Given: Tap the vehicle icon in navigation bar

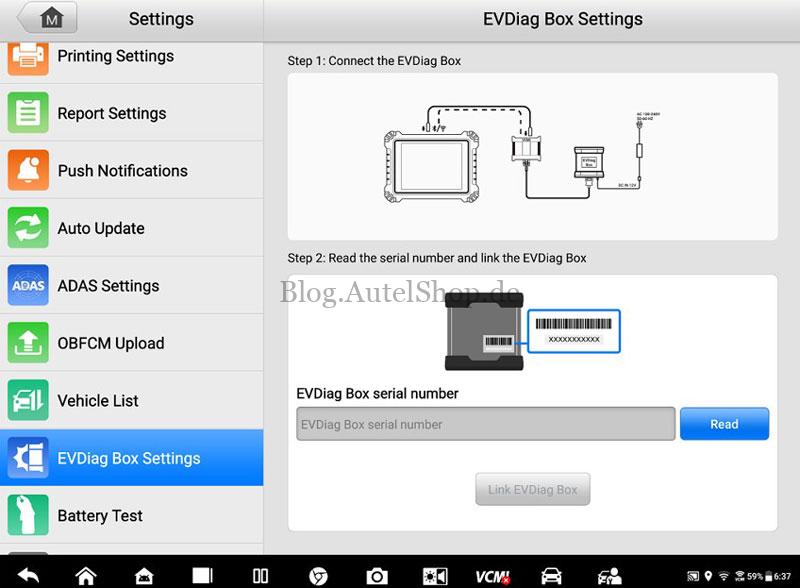Looking at the screenshot, I should point(551,576).
